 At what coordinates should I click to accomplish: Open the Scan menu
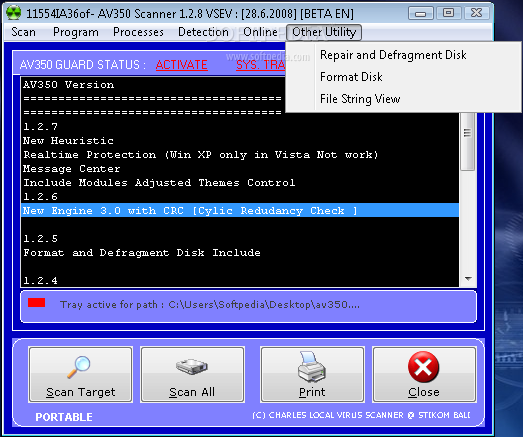[x=23, y=32]
